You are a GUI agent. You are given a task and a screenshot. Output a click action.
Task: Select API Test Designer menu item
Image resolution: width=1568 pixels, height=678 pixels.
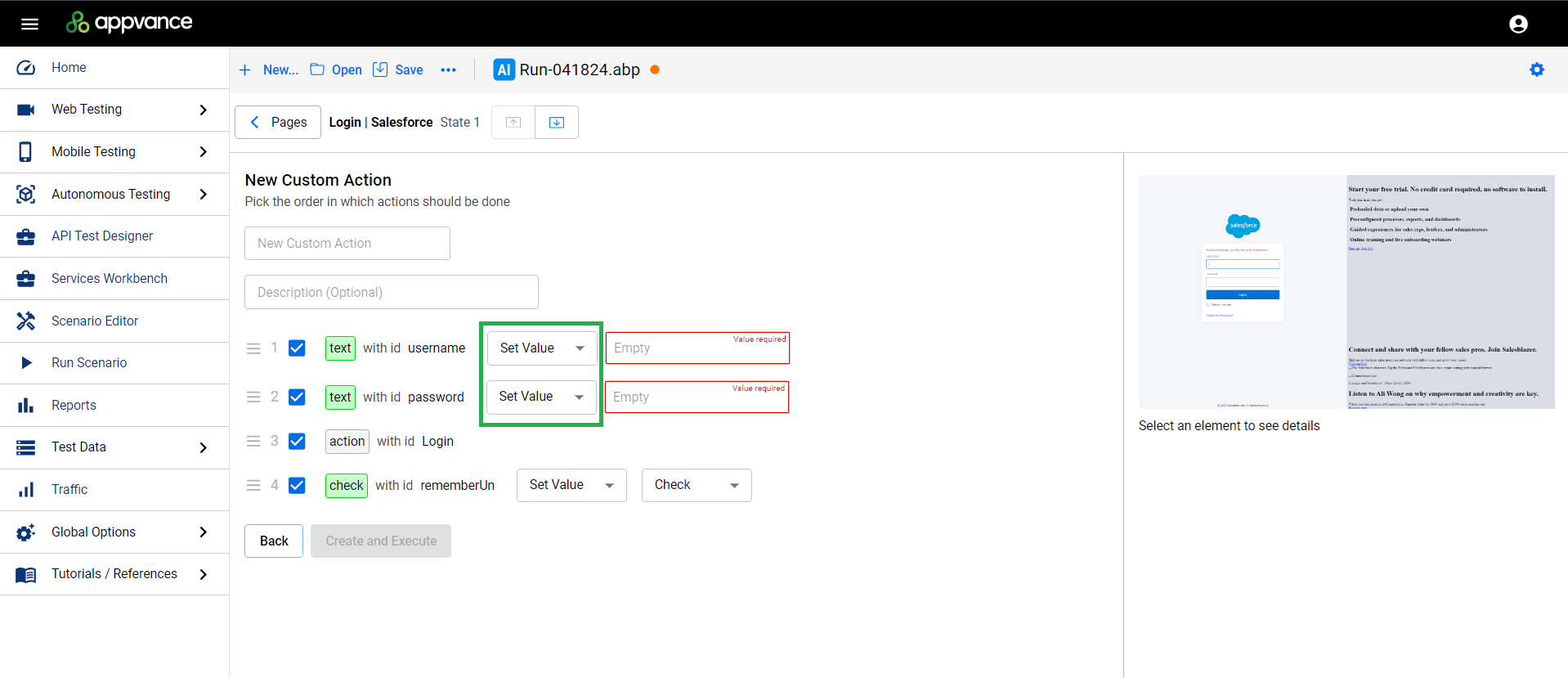coord(114,236)
